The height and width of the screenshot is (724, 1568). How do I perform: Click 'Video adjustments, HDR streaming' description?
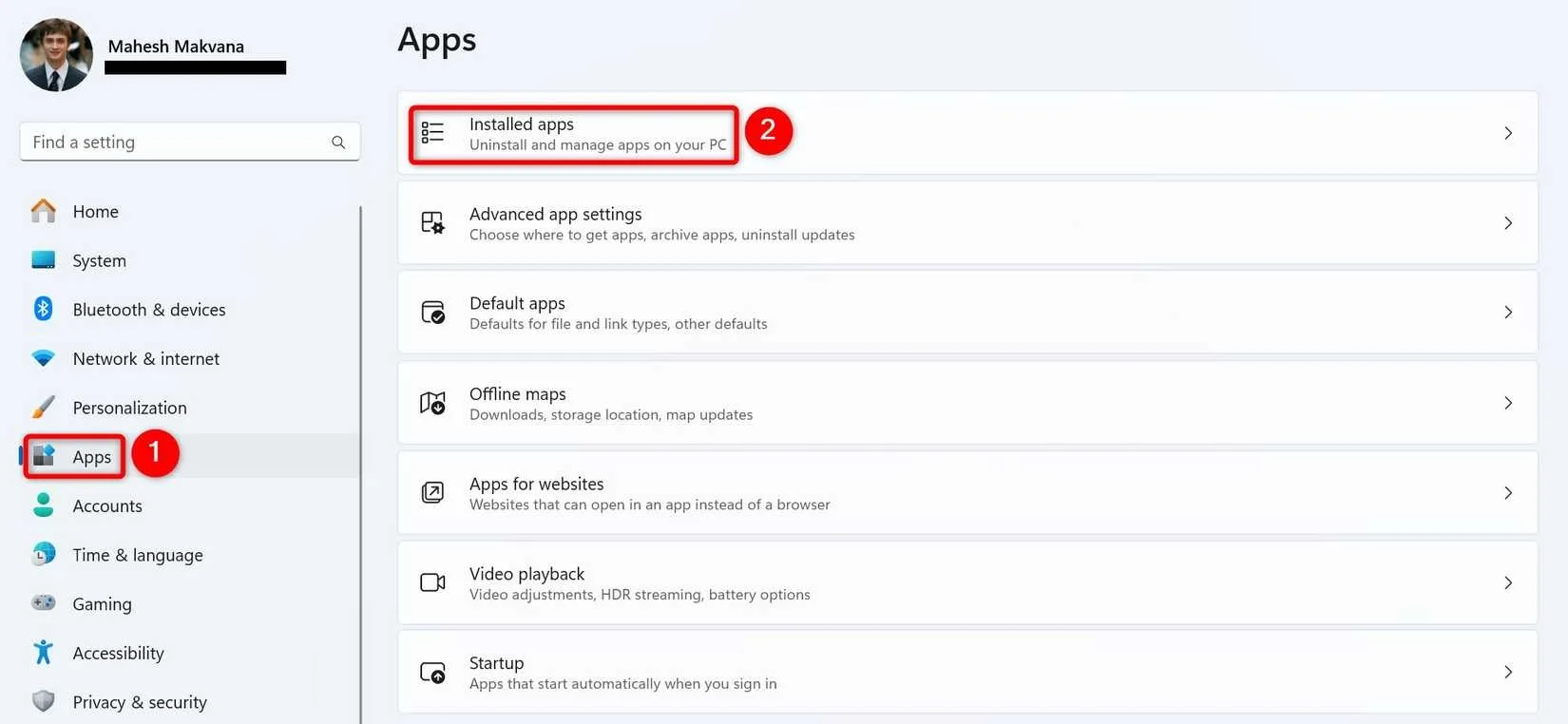[640, 595]
